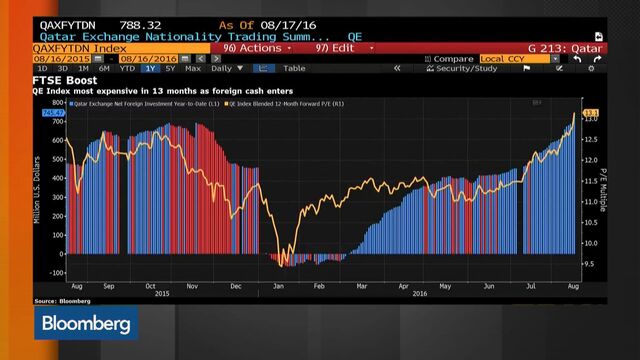This screenshot has height=360, width=640.
Task: Select the 1D time range
Action: [42, 69]
